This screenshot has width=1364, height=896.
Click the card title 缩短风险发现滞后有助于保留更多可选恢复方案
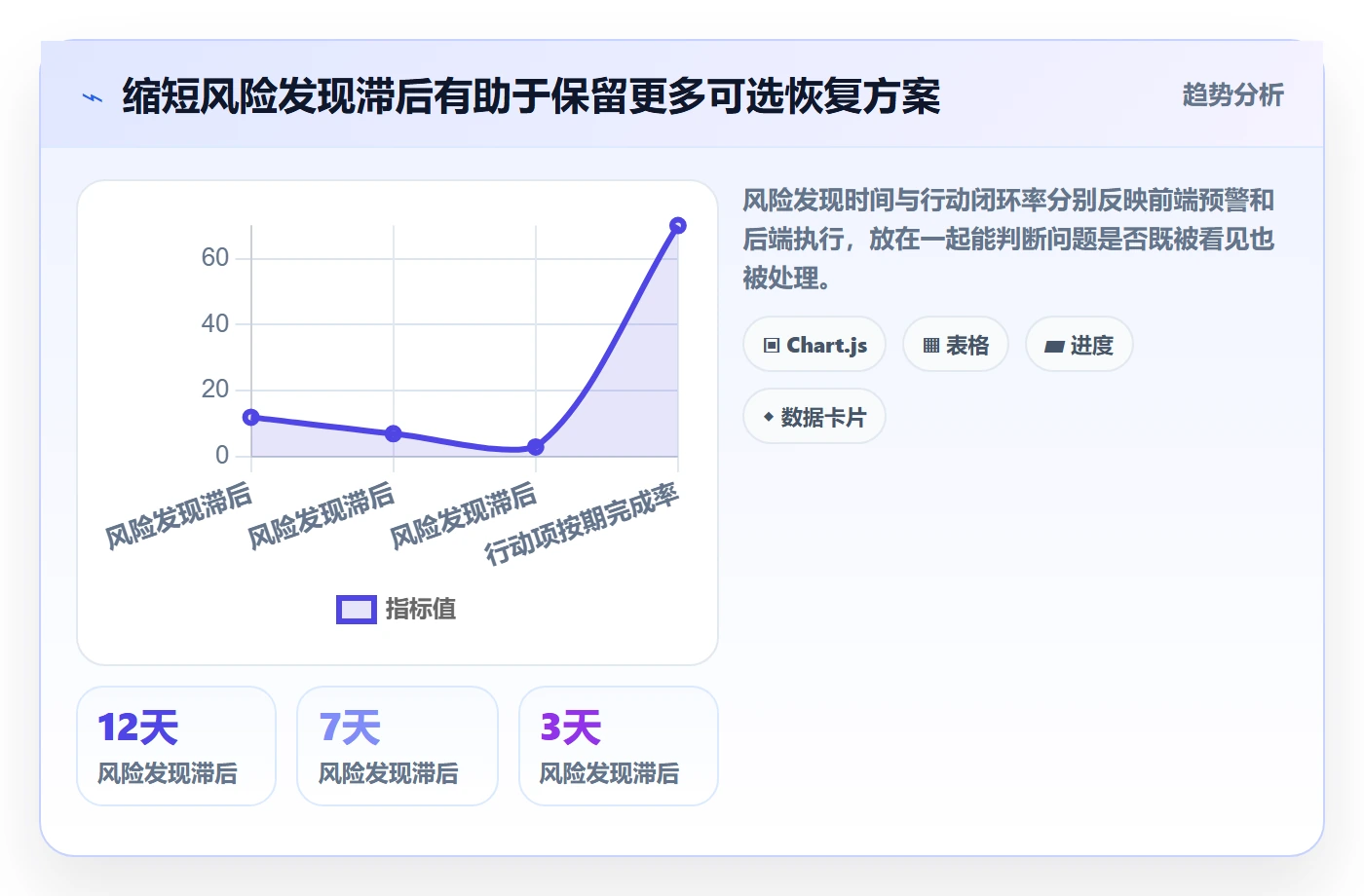pyautogui.click(x=531, y=96)
